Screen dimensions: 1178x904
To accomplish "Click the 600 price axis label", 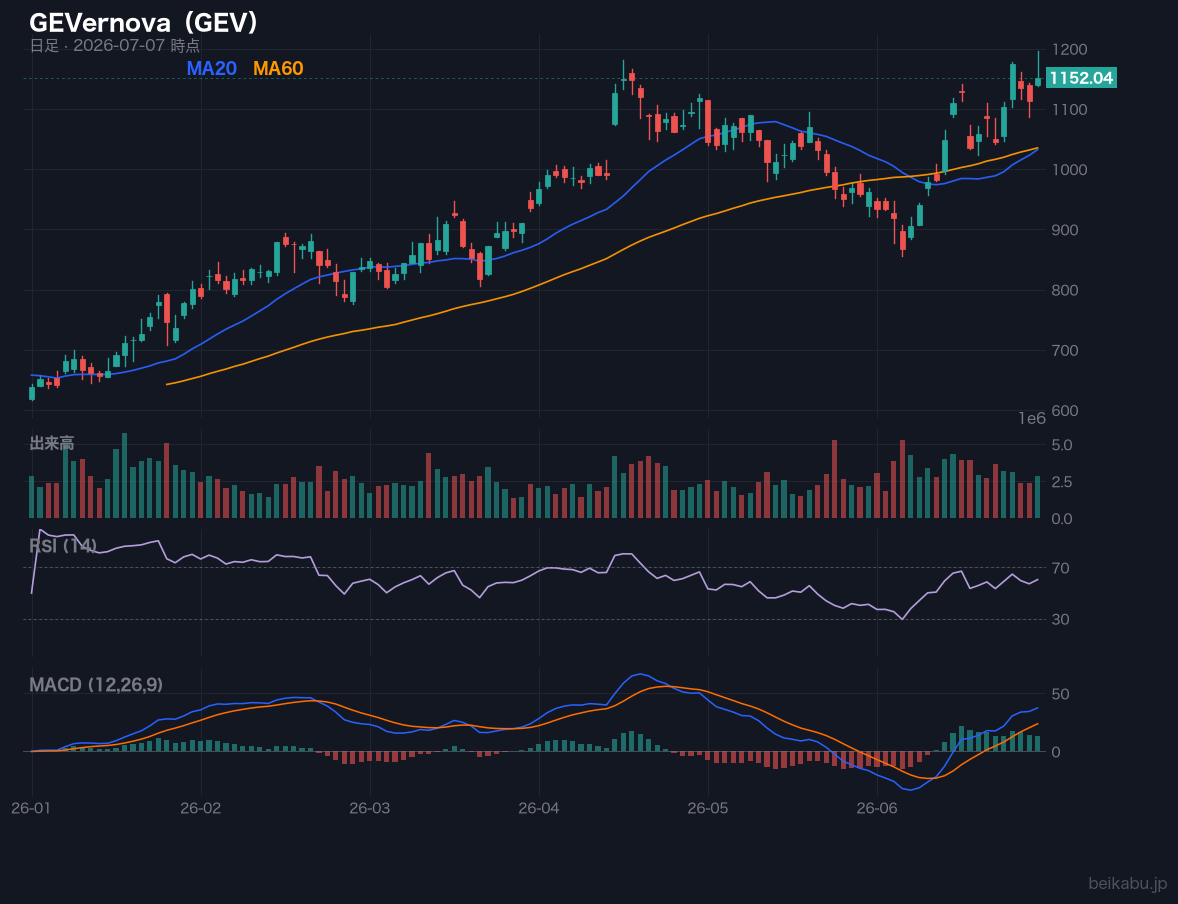I will [x=1065, y=410].
